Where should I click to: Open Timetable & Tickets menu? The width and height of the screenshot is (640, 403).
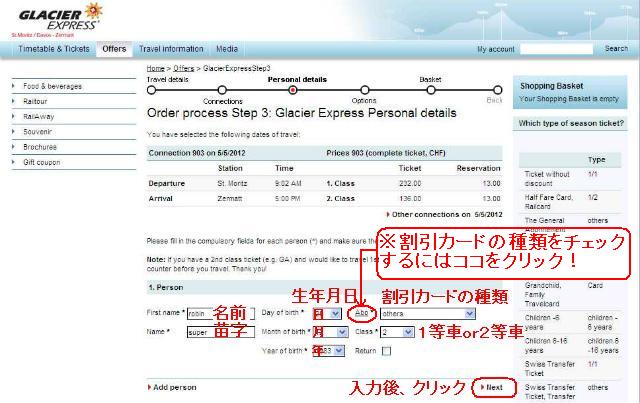point(54,49)
